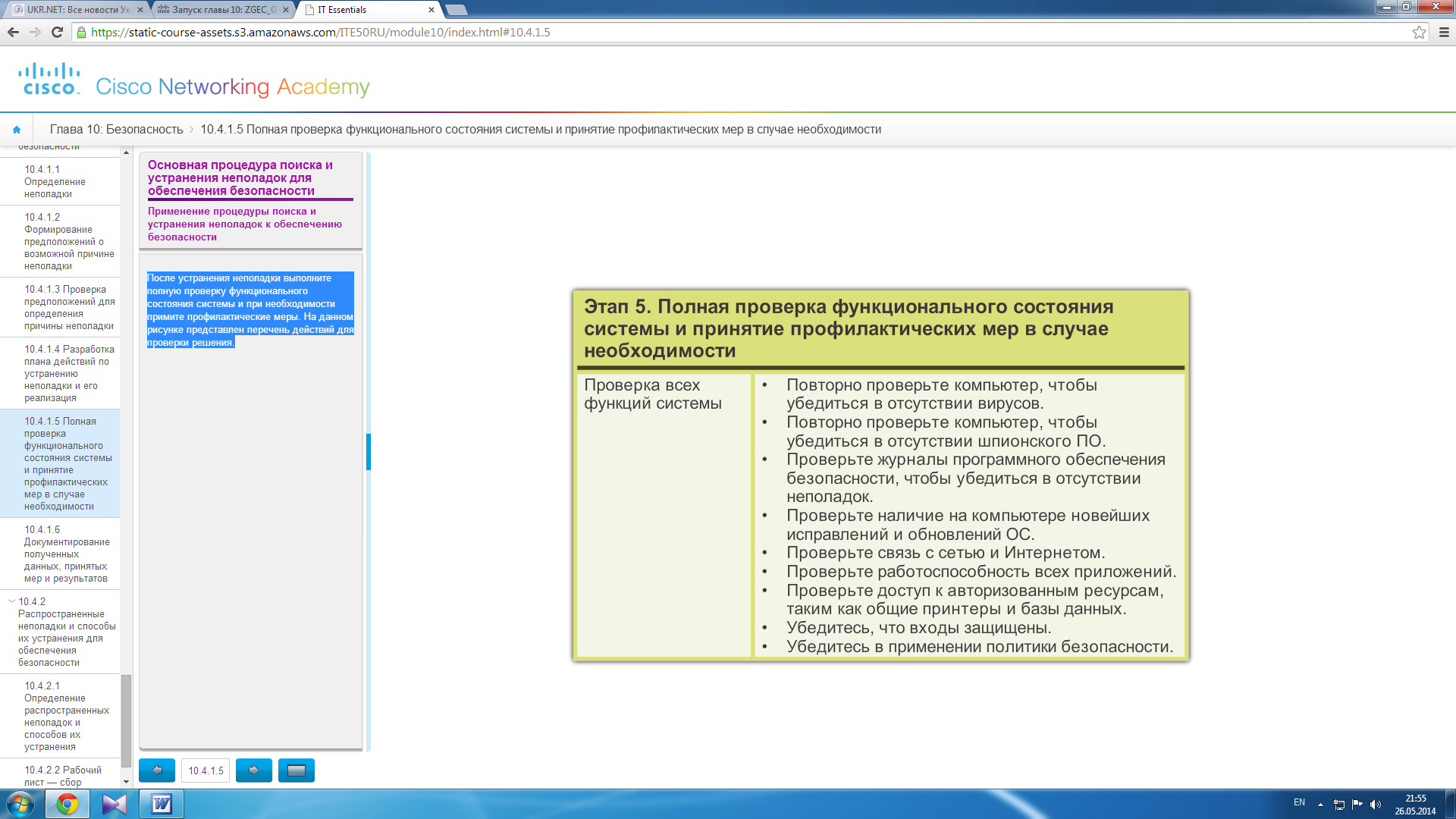The image size is (1456, 819).
Task: Click the browser back arrow
Action: 13,32
